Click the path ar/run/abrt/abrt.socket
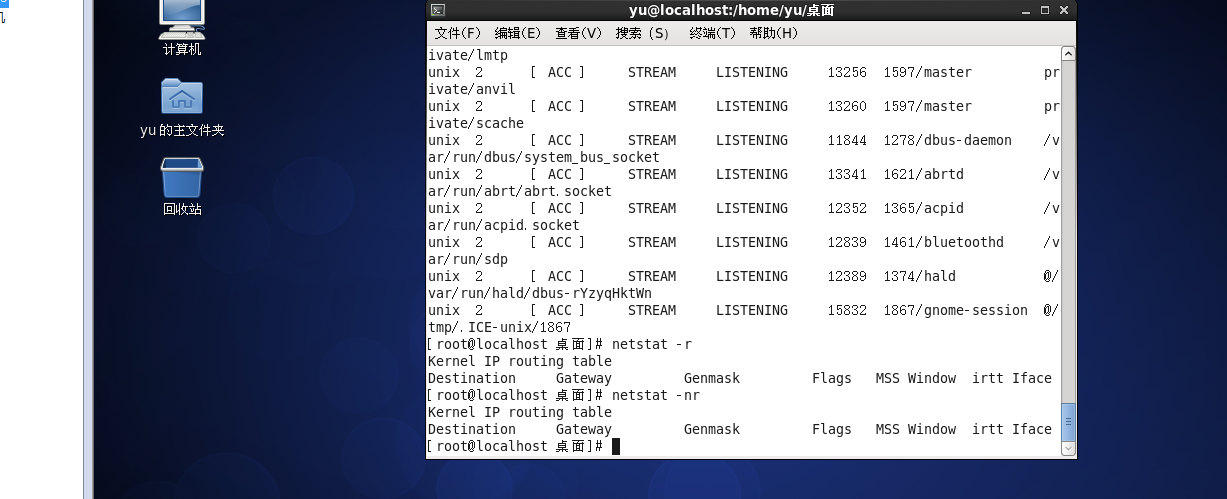Image resolution: width=1227 pixels, height=499 pixels. click(520, 191)
